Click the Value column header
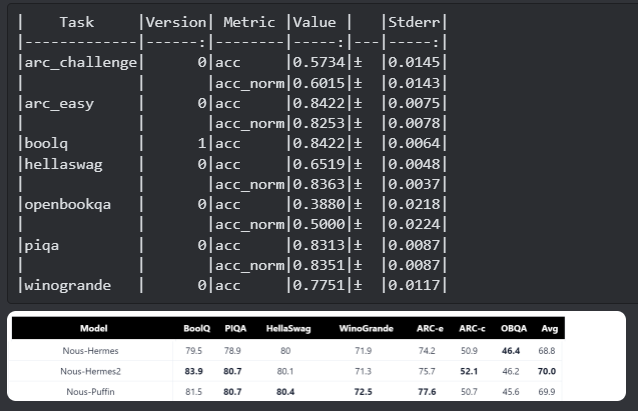Screen dimensions: 638x411 [x=315, y=22]
